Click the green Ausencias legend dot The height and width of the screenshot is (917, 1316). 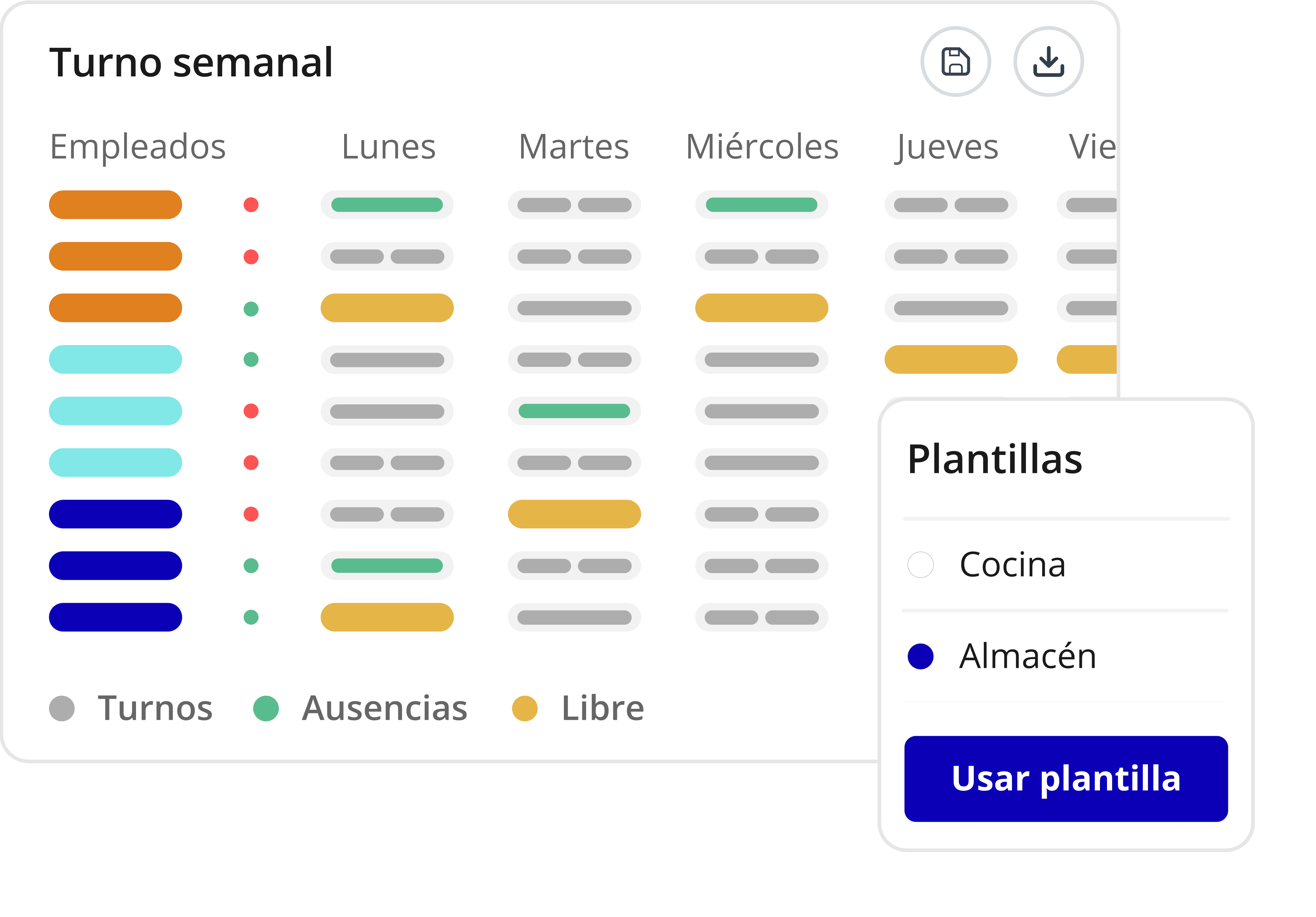(266, 709)
